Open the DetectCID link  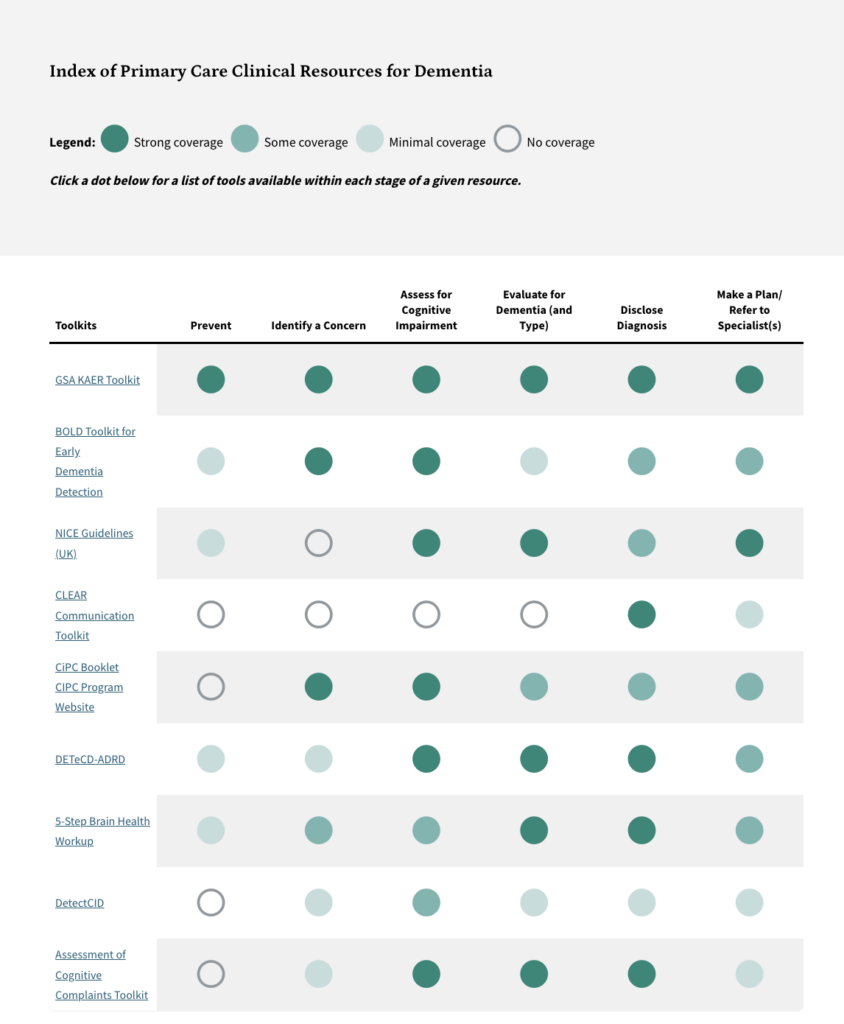(79, 903)
